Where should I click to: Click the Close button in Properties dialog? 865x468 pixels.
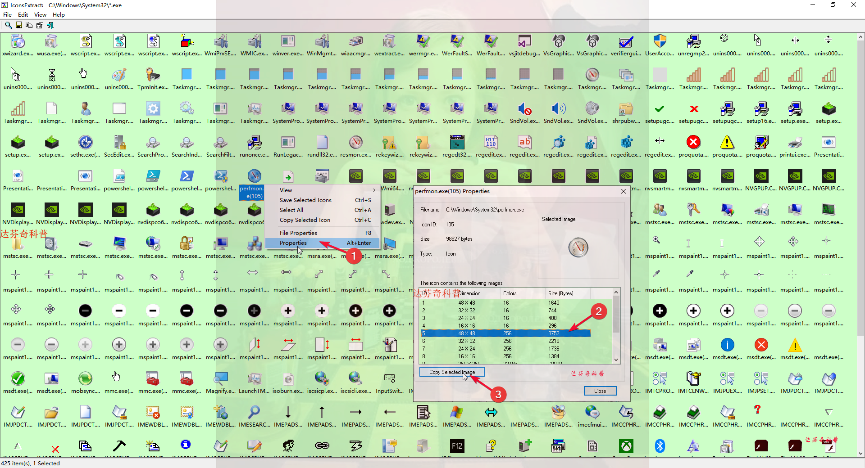click(x=600, y=391)
